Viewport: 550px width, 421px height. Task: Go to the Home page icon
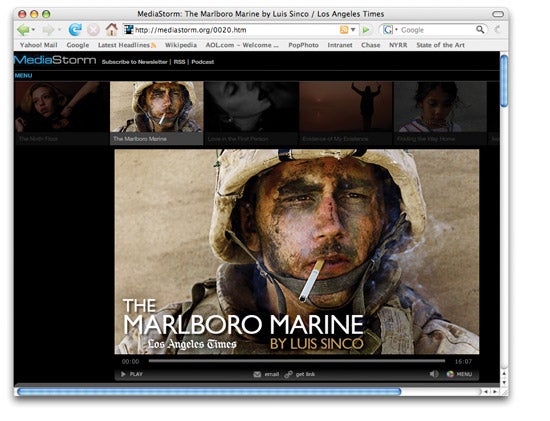click(112, 29)
